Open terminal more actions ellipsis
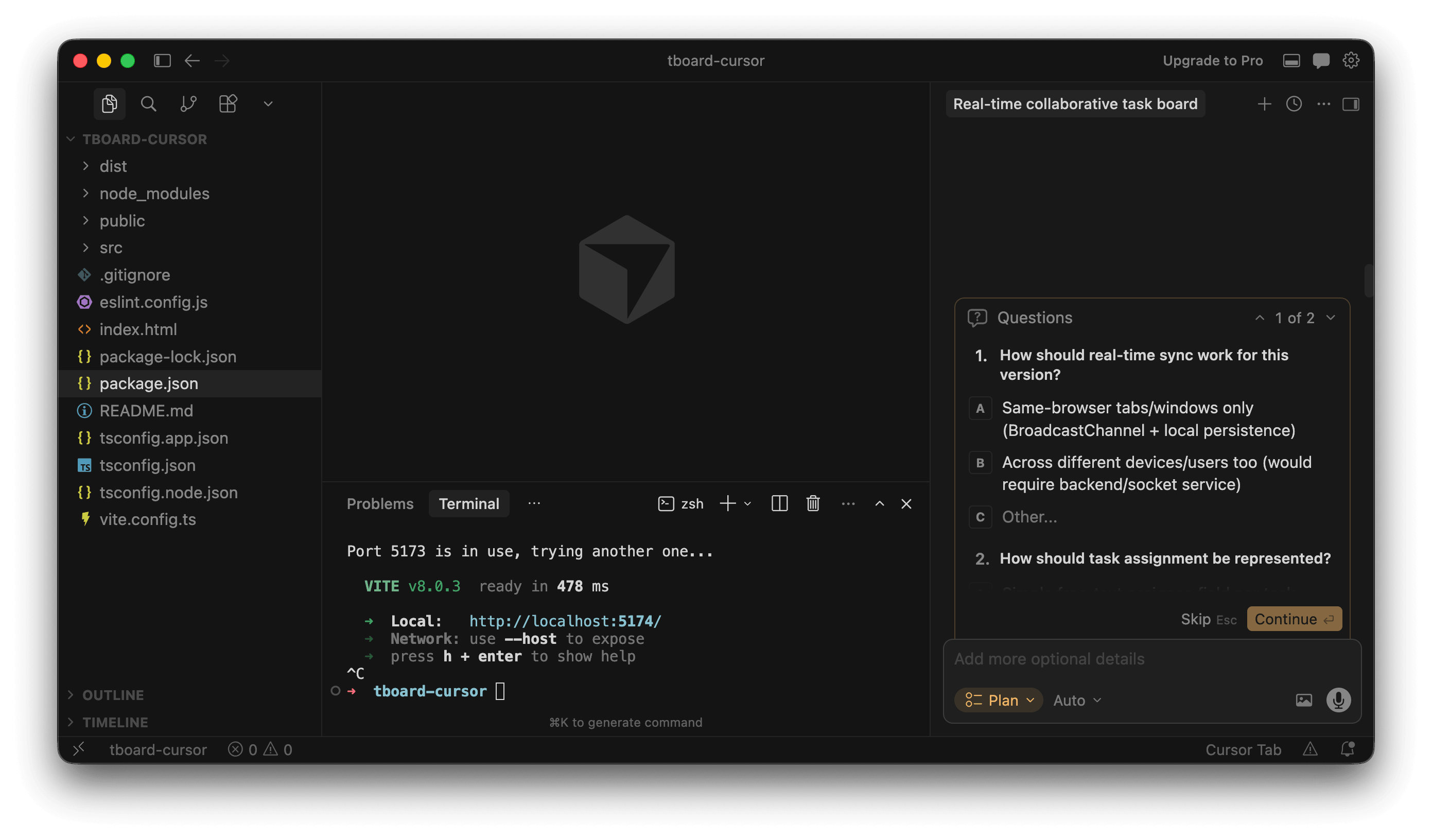Screen dimensions: 1432x840 [x=848, y=504]
